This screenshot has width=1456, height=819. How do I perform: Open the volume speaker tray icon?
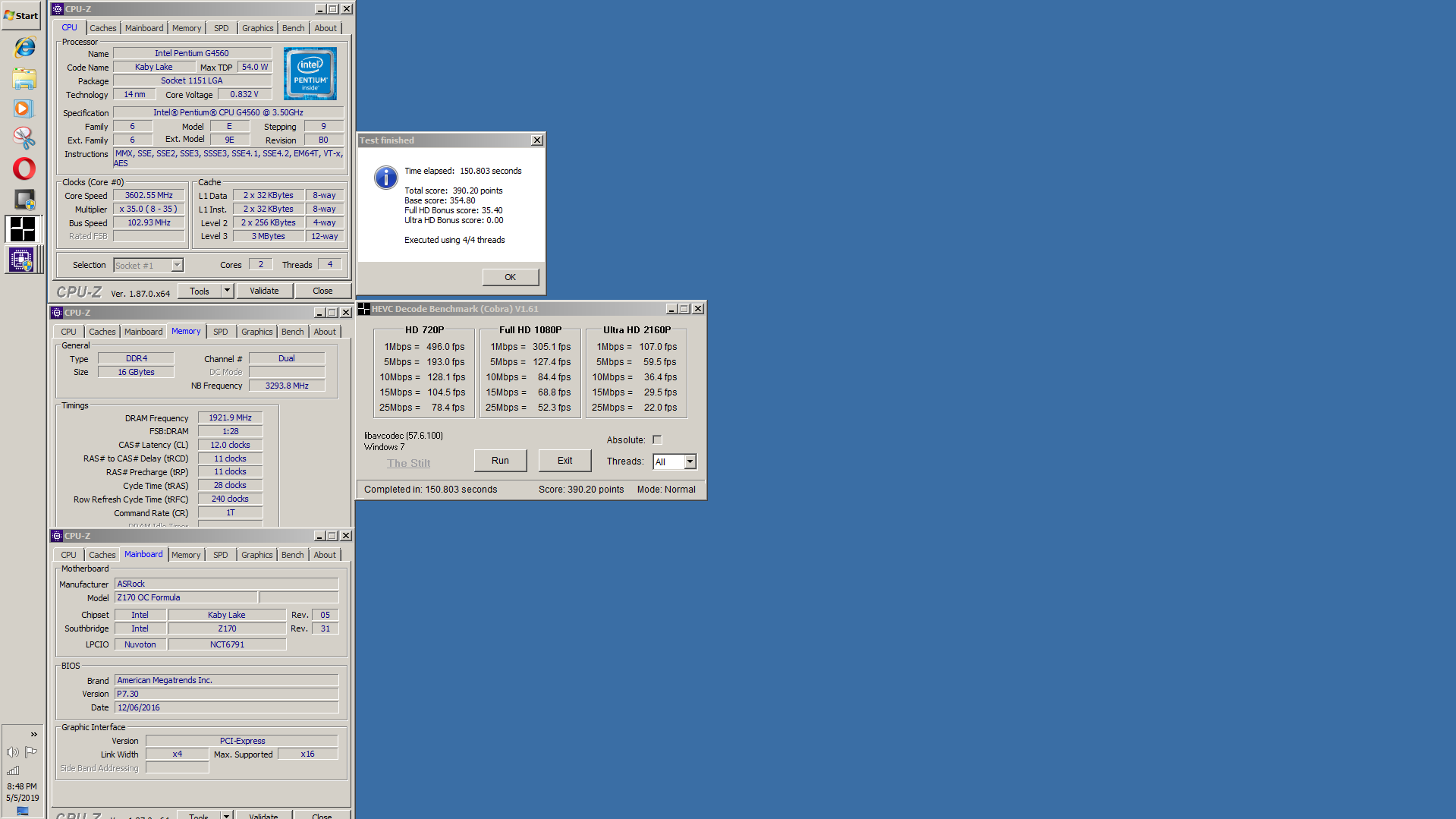point(12,751)
